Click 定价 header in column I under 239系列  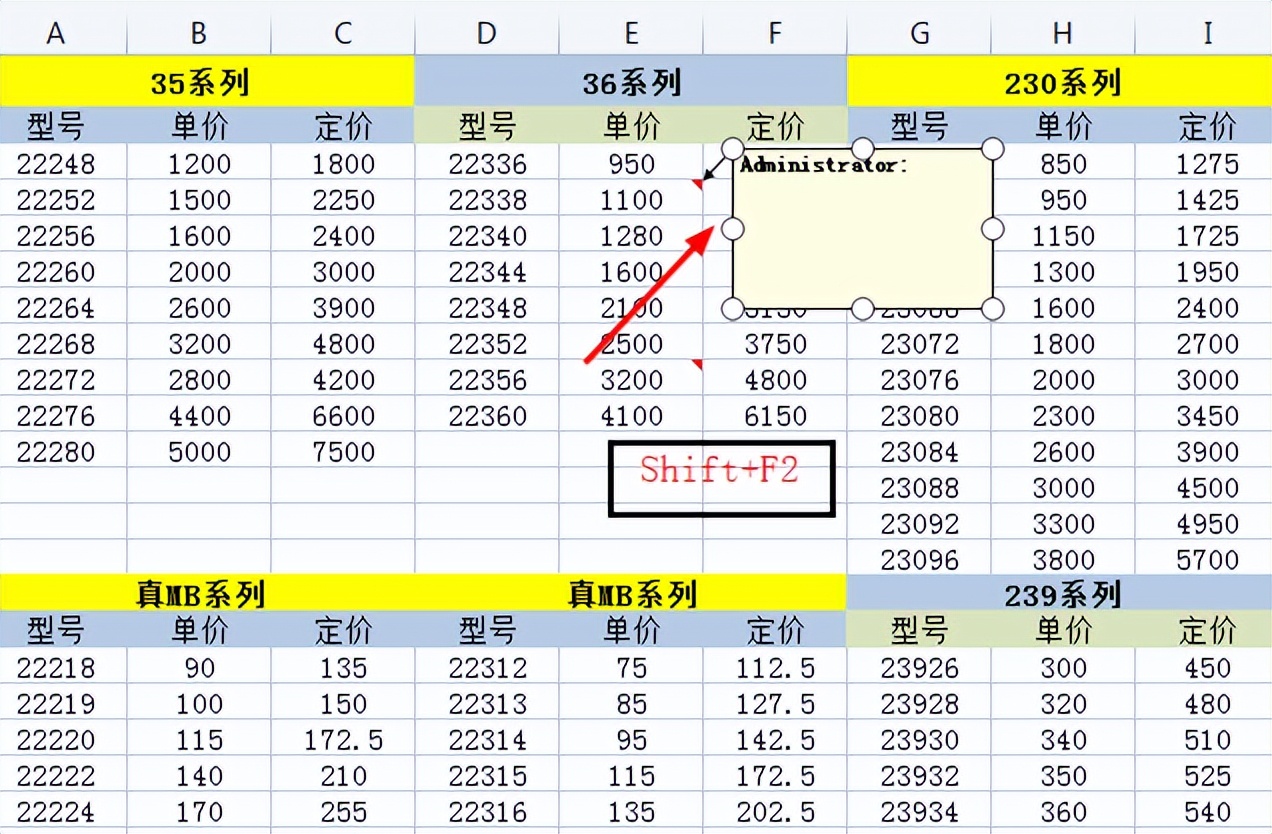[x=1206, y=630]
